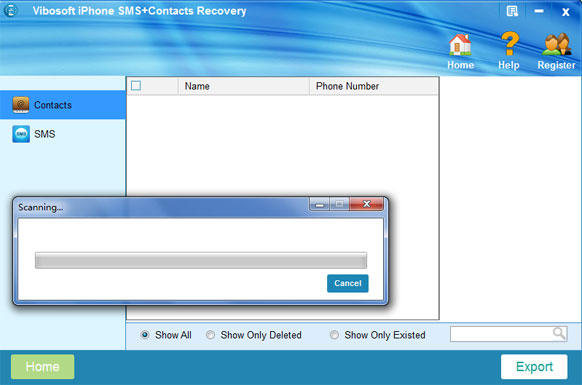The width and height of the screenshot is (582, 385).
Task: Minimize the main Vibosoft window
Action: pyautogui.click(x=539, y=11)
